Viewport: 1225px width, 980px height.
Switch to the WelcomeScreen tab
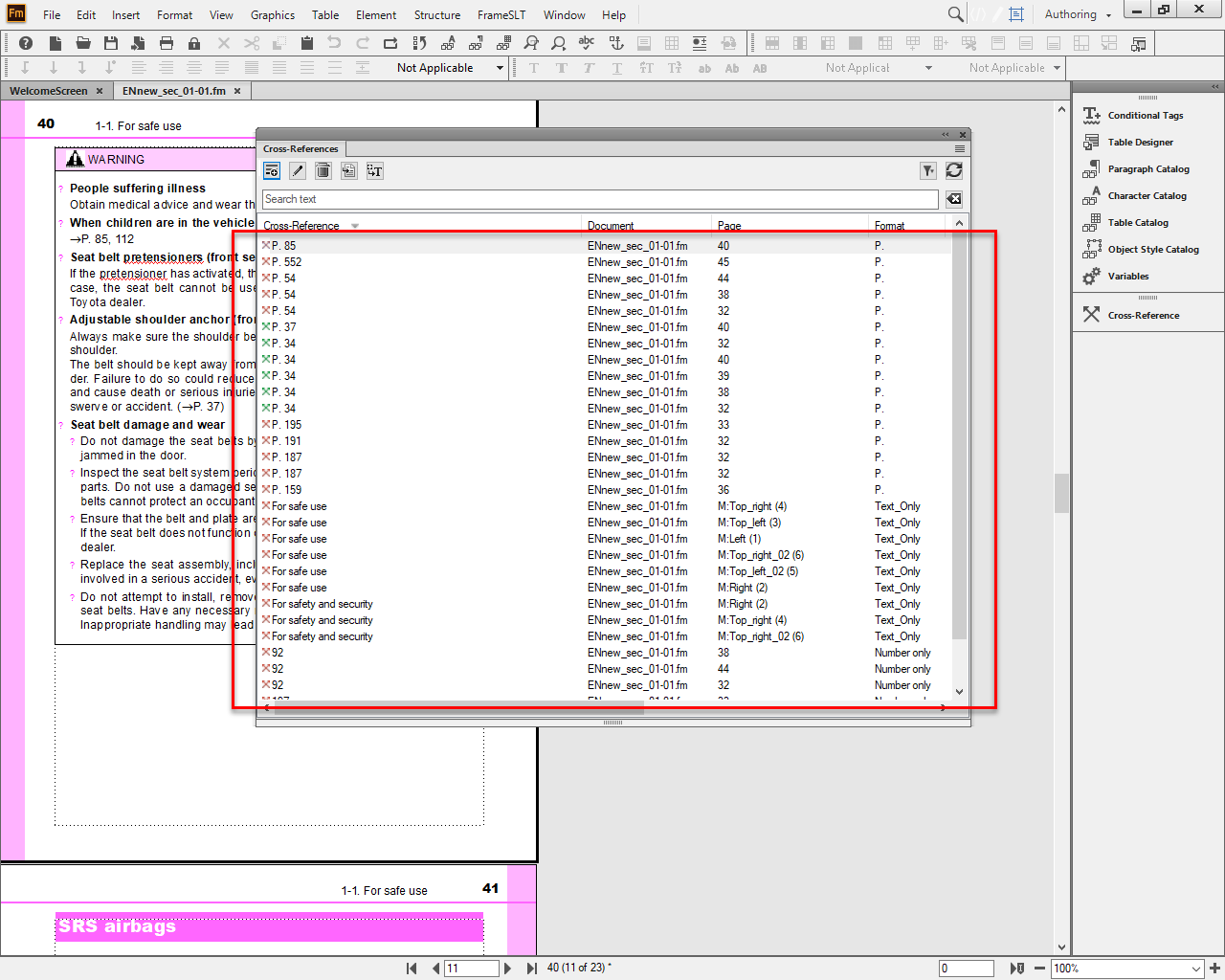[50, 90]
